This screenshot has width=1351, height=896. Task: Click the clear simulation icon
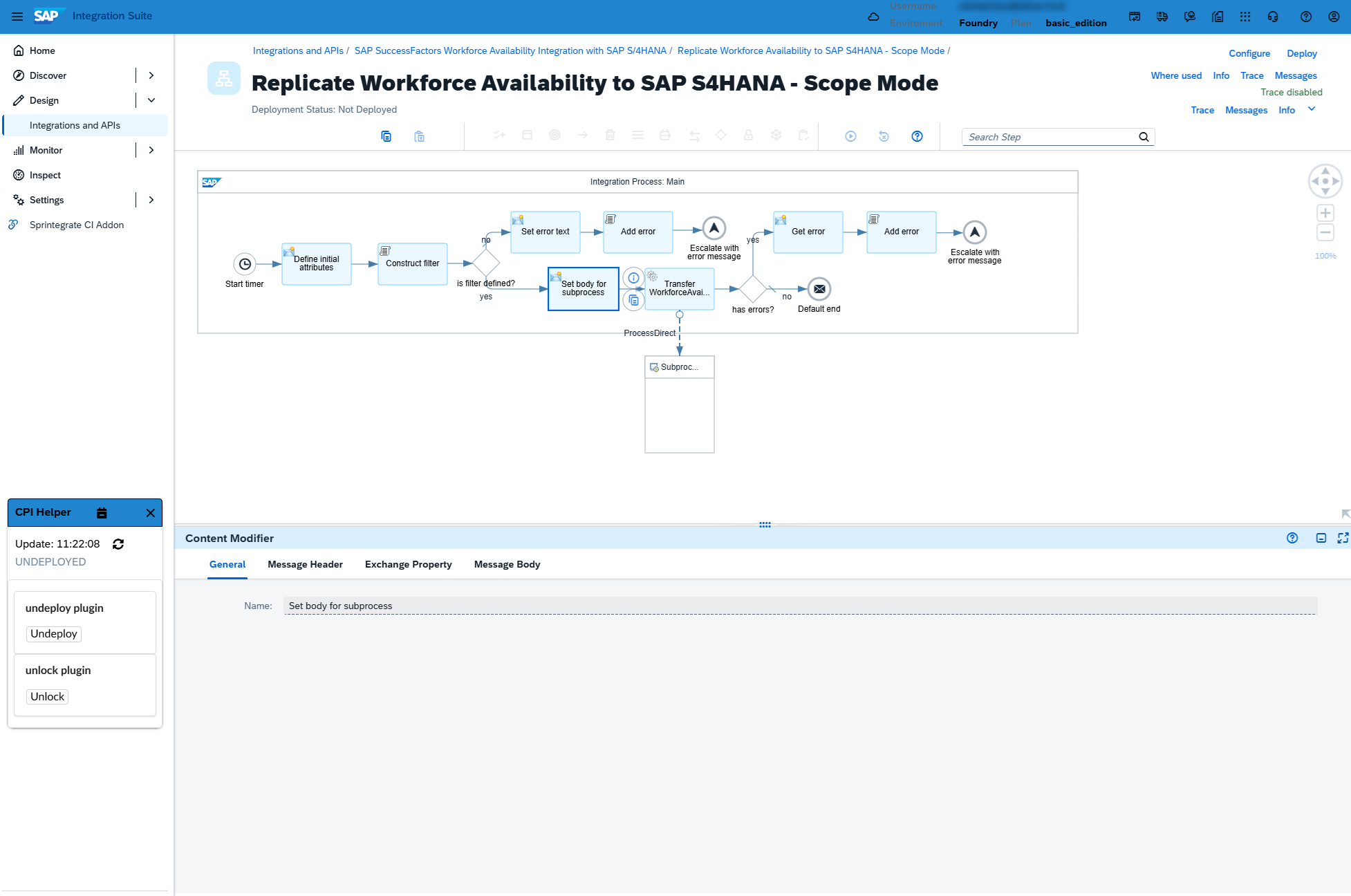pyautogui.click(x=884, y=136)
